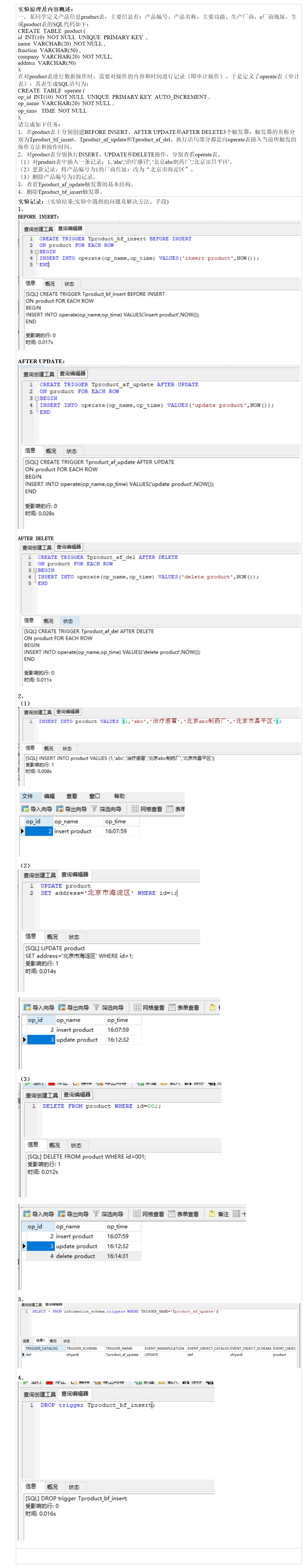Select the 'Tproduct_af_update' result cell
Screen dimensions: 304x1568
click(123, 1354)
